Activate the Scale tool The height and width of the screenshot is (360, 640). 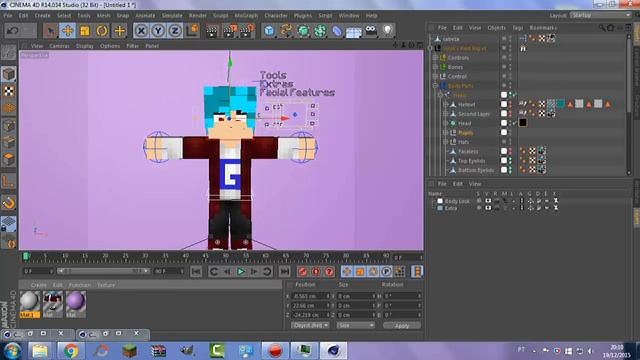click(x=84, y=31)
